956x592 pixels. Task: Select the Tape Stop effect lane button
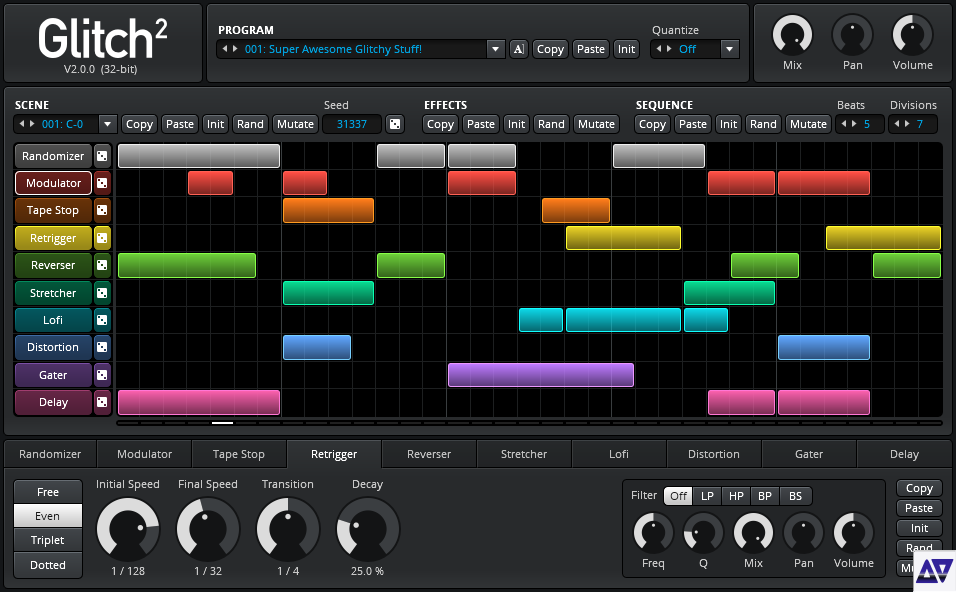tap(53, 210)
